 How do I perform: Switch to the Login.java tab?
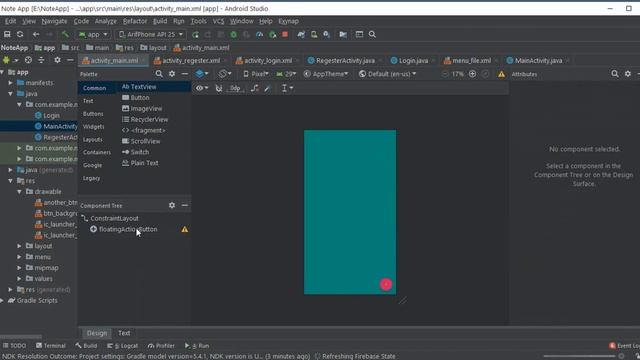point(413,61)
